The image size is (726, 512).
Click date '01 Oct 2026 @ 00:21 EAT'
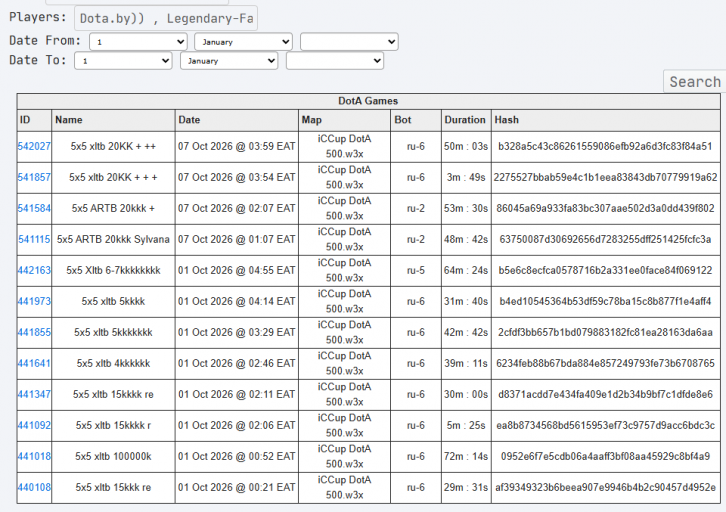(x=237, y=487)
